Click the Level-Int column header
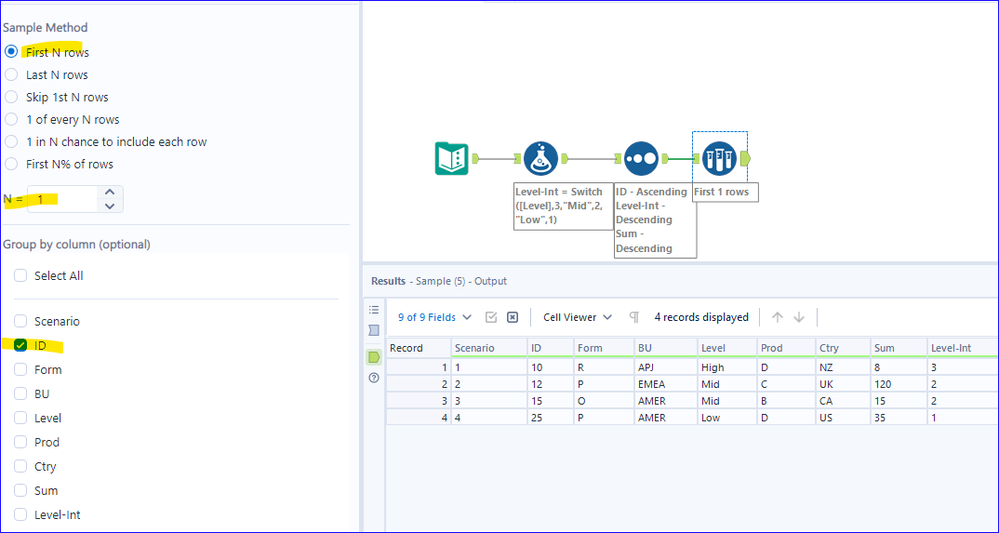 click(962, 348)
